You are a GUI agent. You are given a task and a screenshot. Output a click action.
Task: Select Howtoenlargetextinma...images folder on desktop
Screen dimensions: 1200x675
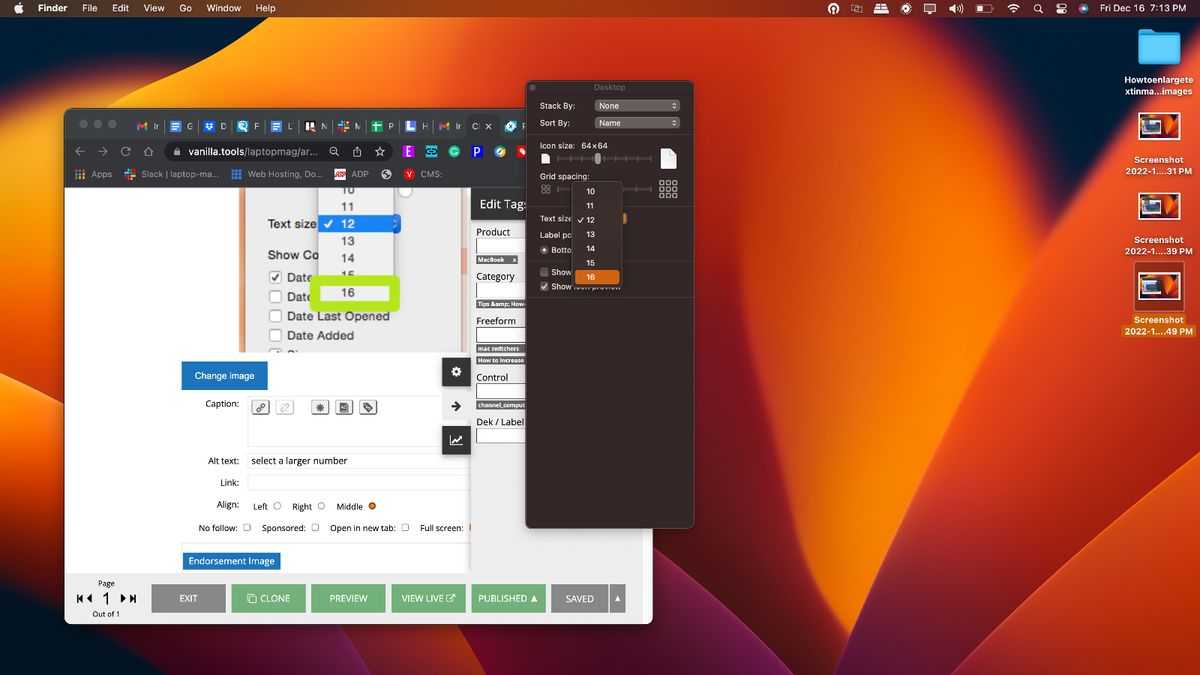click(x=1159, y=61)
